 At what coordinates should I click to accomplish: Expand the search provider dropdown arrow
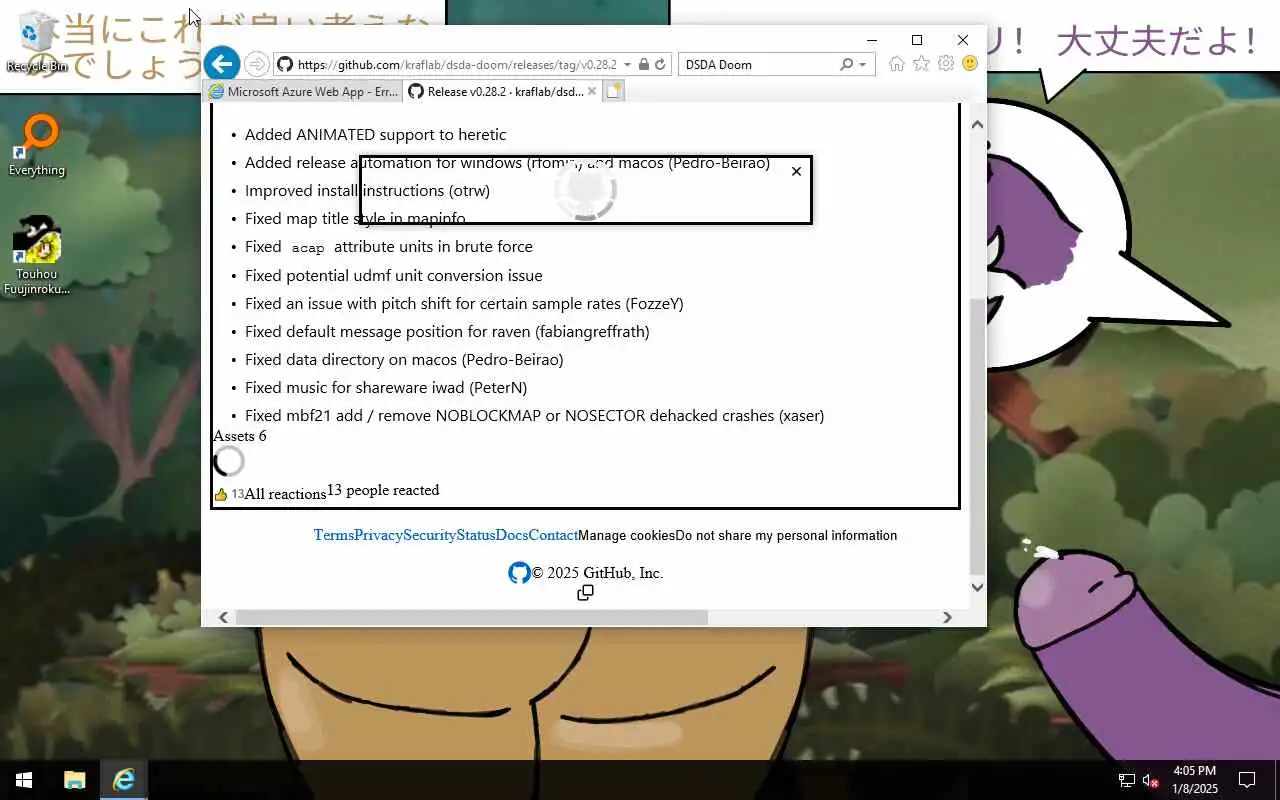864,64
